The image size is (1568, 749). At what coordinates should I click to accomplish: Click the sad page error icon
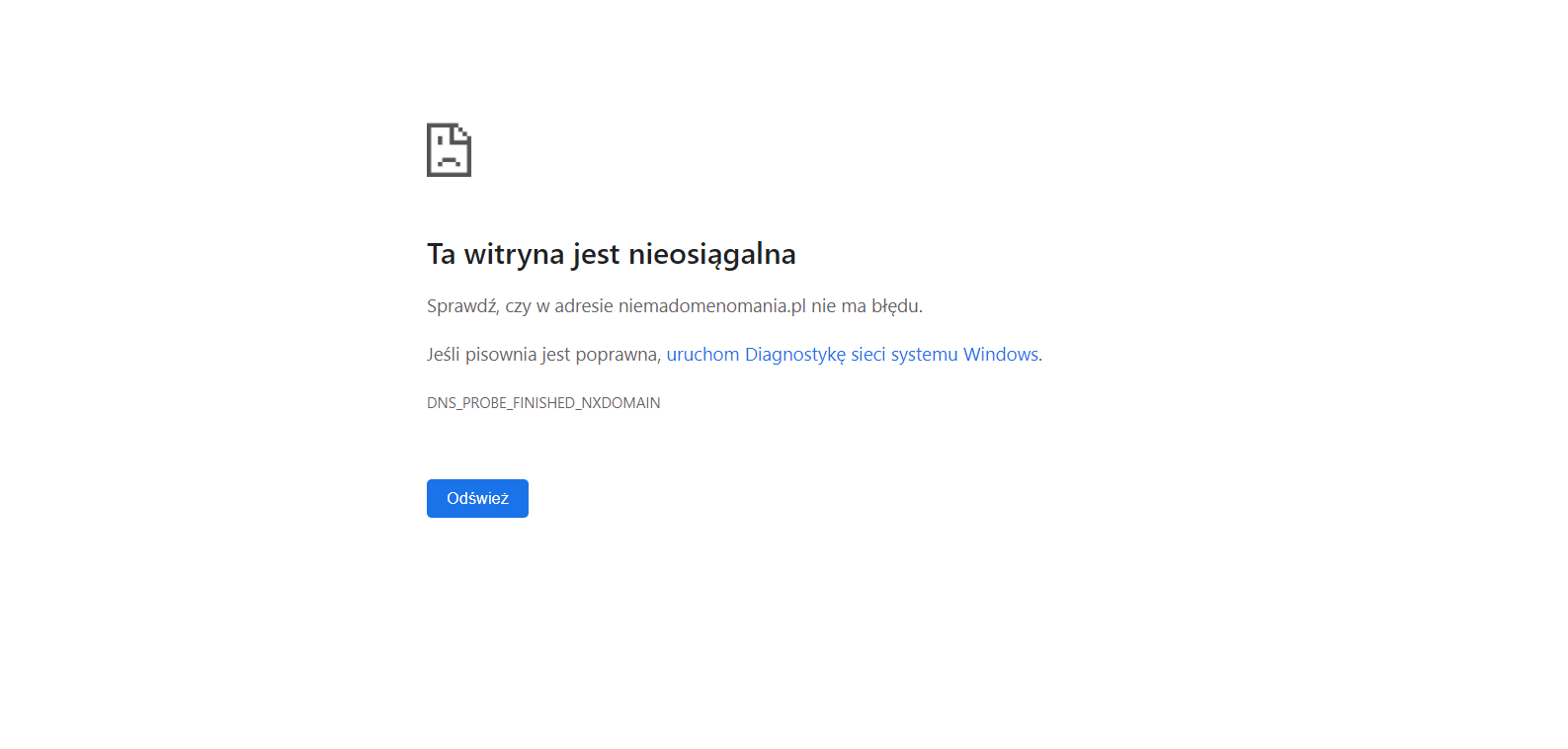pyautogui.click(x=449, y=150)
